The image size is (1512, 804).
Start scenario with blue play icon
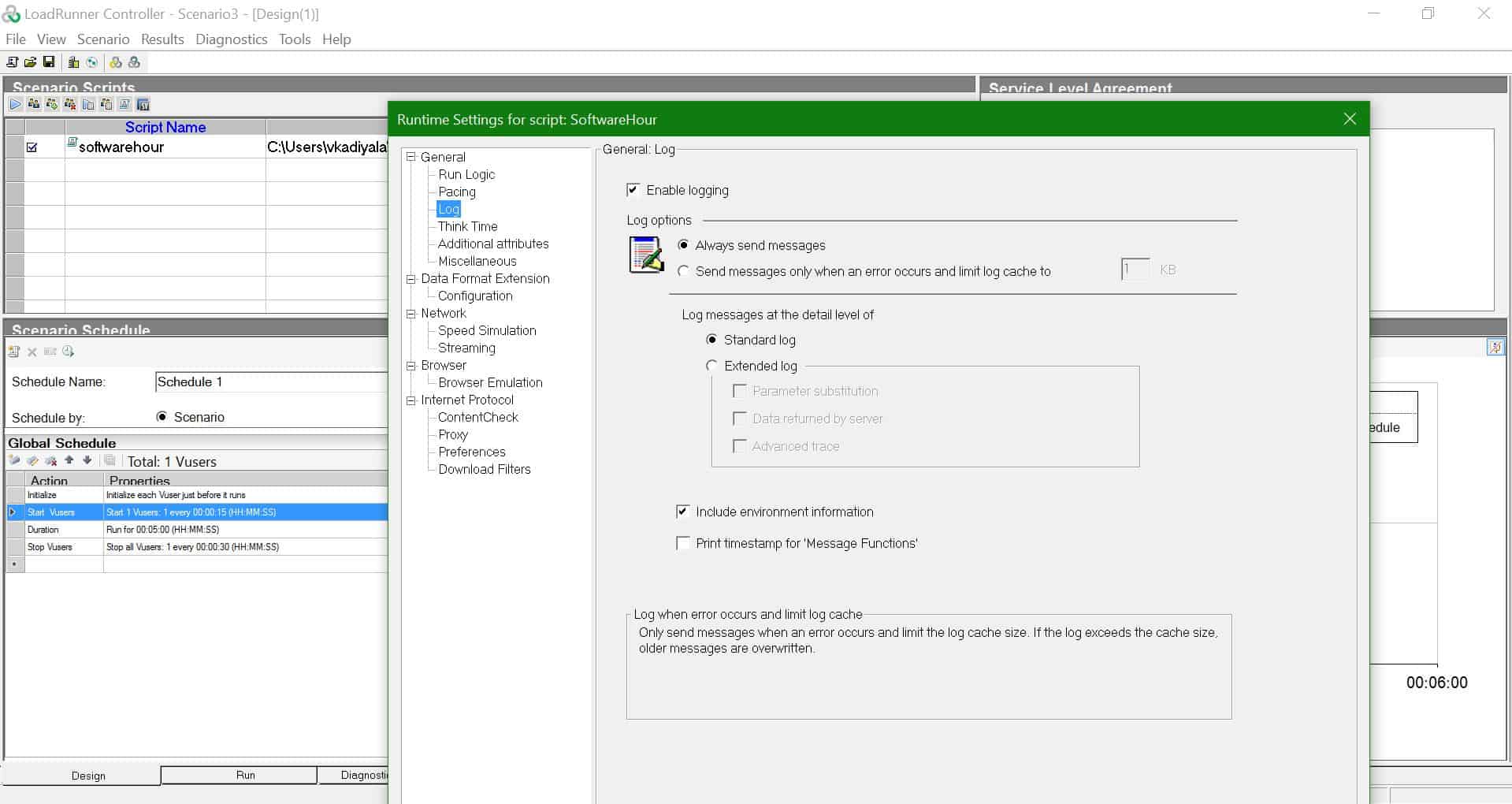pyautogui.click(x=16, y=104)
